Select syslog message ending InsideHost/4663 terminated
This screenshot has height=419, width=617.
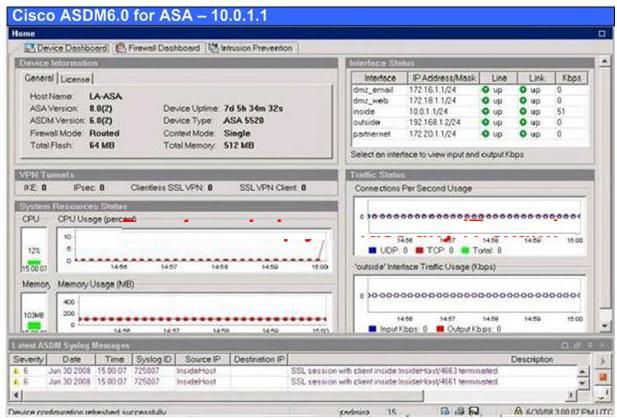[395, 371]
